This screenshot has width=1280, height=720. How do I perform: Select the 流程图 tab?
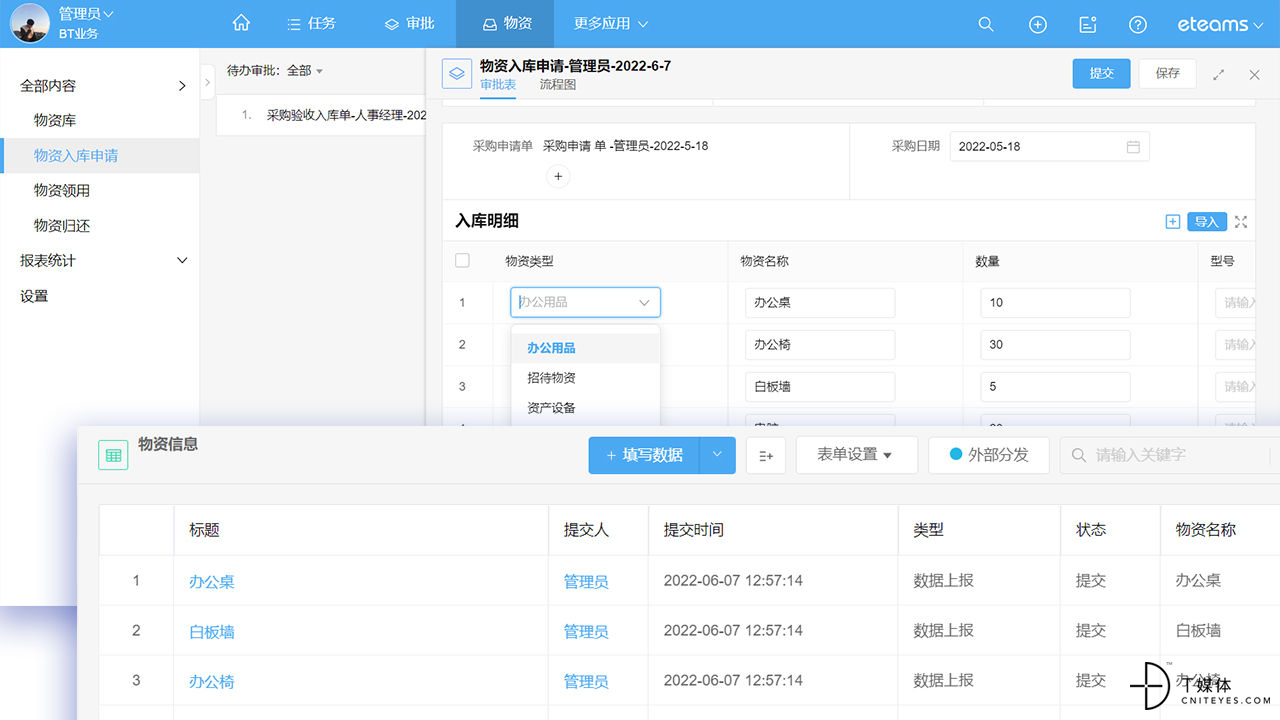558,85
